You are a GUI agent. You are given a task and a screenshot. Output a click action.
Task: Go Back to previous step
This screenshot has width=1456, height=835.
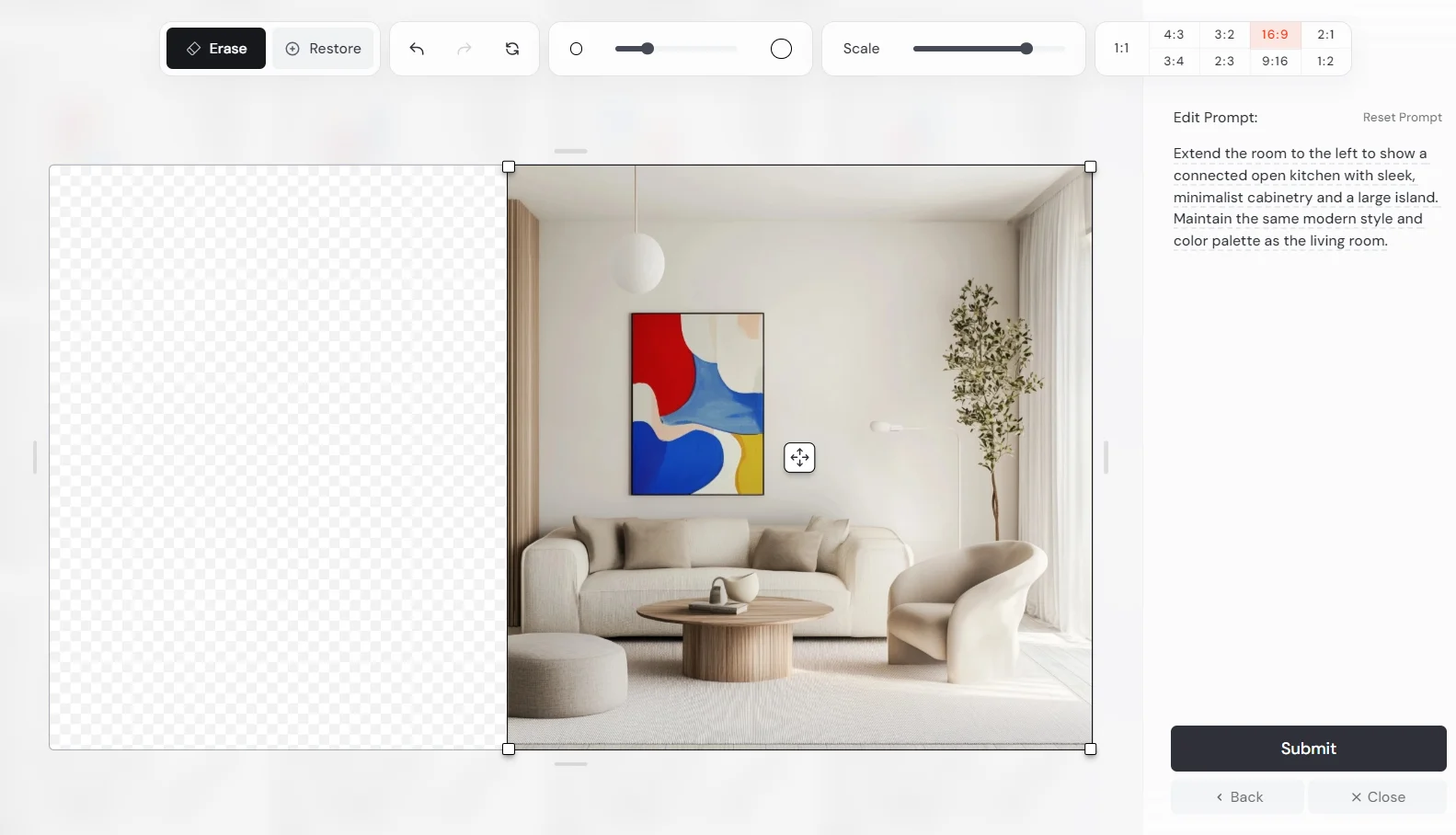[1237, 797]
